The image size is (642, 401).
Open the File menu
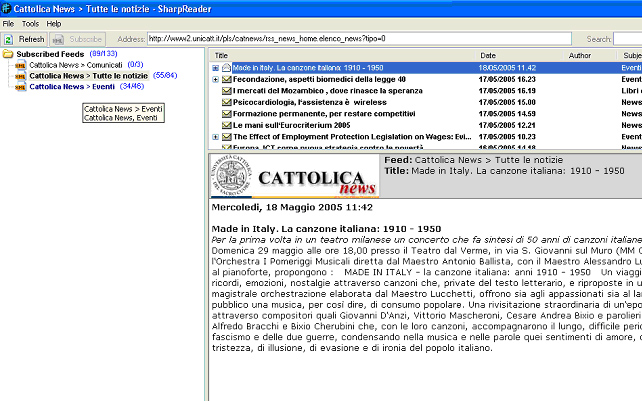(x=8, y=23)
